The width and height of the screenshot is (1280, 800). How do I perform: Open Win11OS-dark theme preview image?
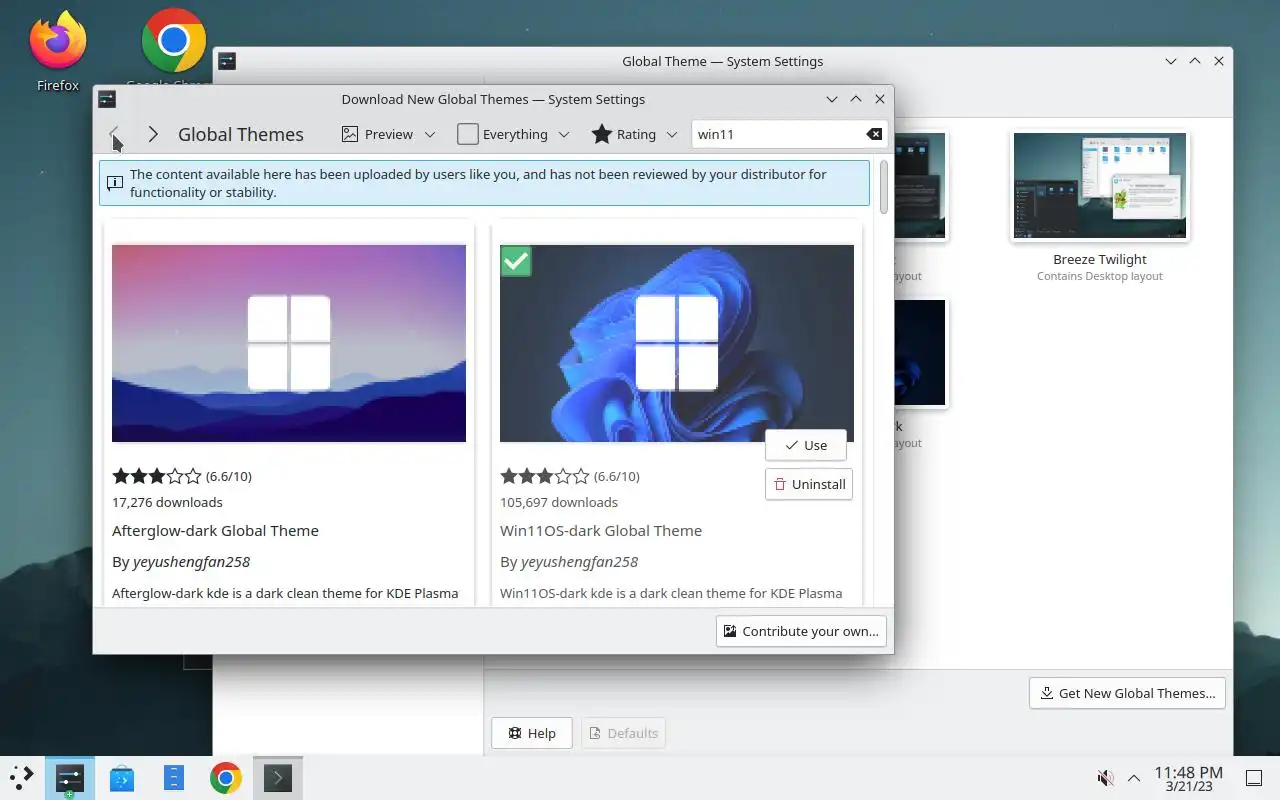677,343
